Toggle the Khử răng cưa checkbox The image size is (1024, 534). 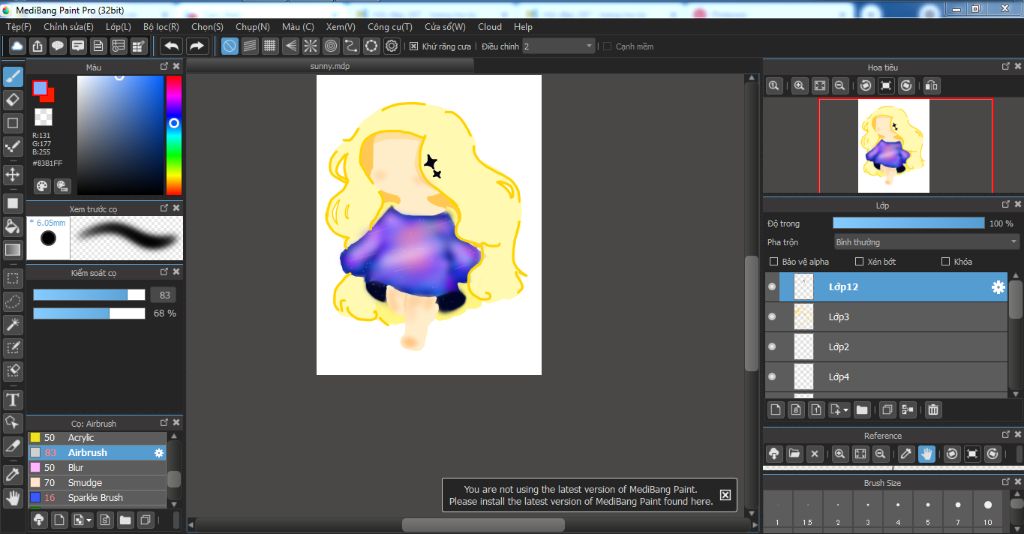click(414, 46)
